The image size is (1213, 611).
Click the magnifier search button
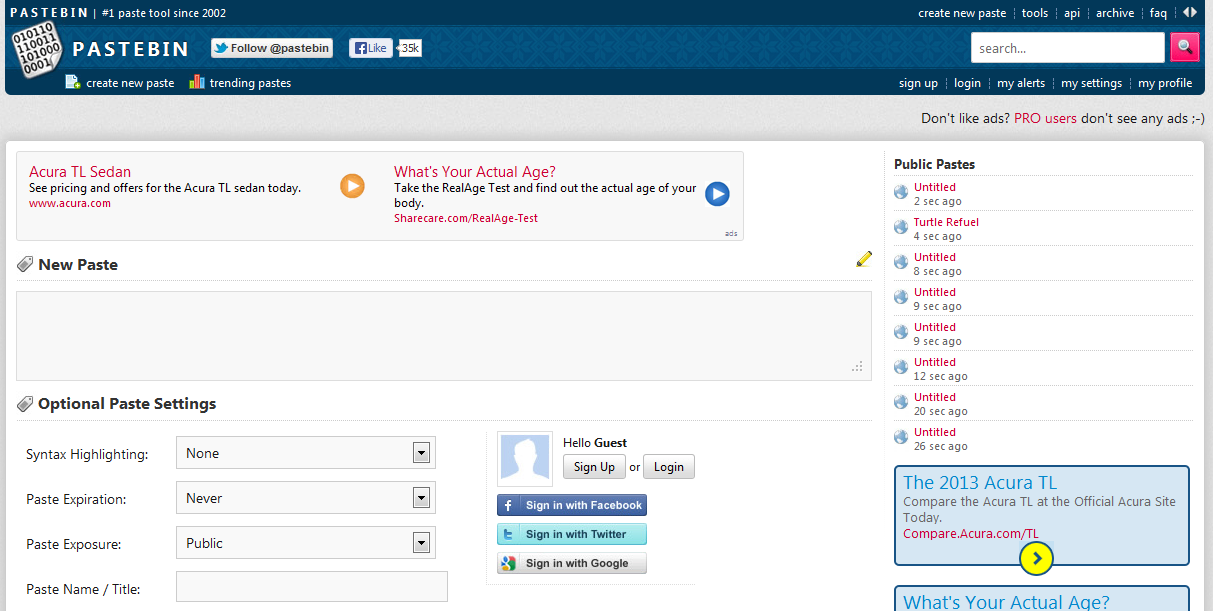[x=1184, y=47]
